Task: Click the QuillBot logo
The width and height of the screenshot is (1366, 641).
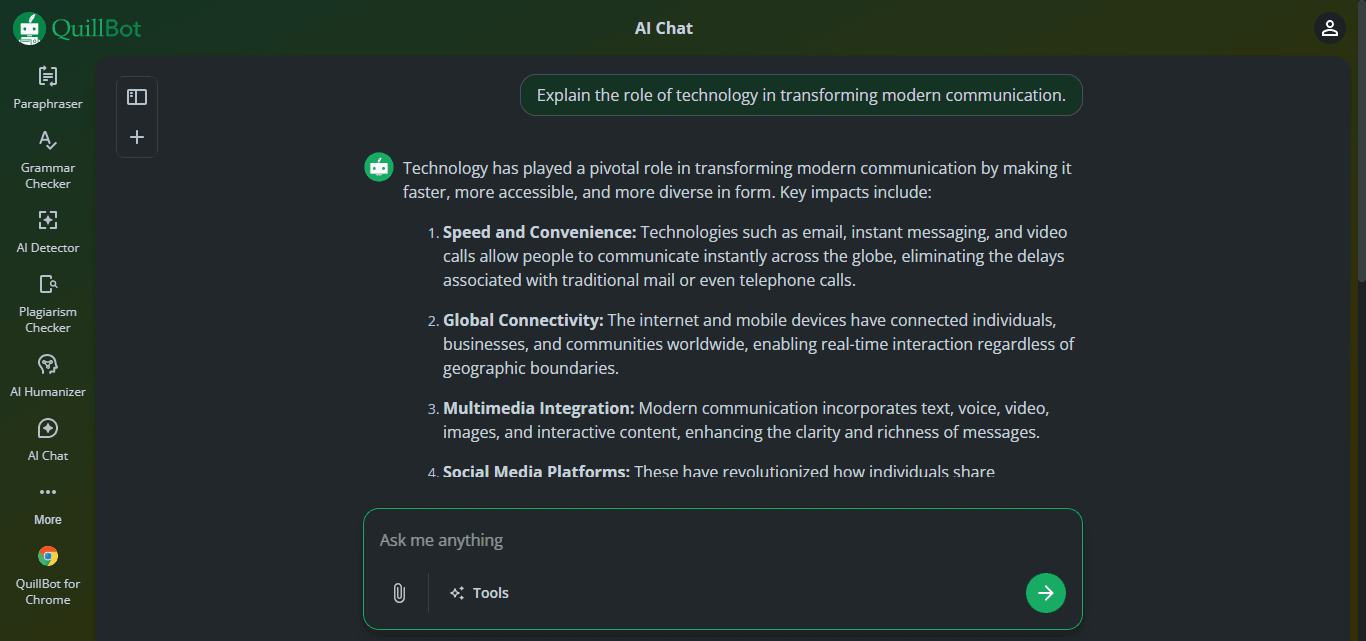Action: coord(77,28)
